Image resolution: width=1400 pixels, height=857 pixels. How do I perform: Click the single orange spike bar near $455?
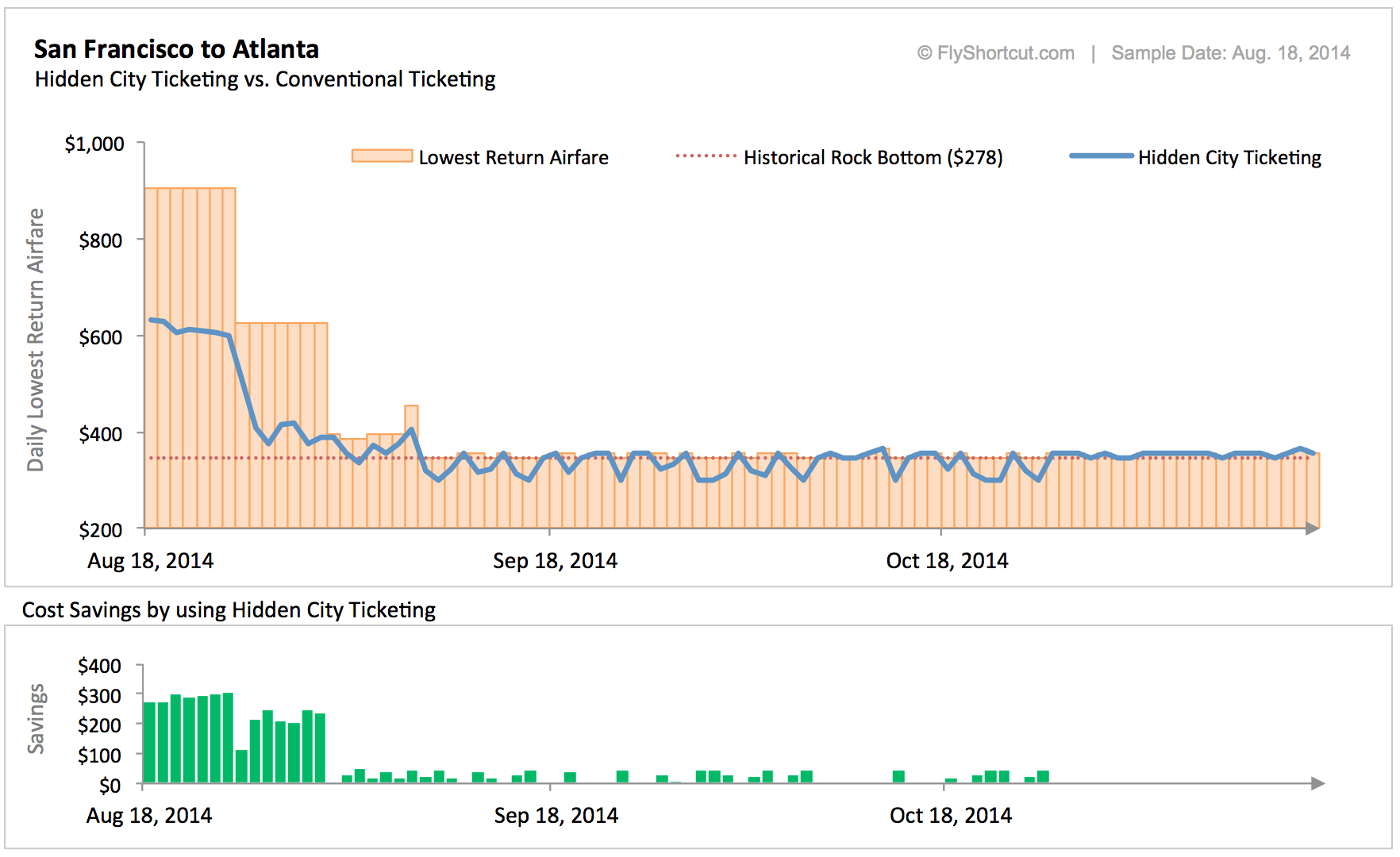pyautogui.click(x=411, y=467)
